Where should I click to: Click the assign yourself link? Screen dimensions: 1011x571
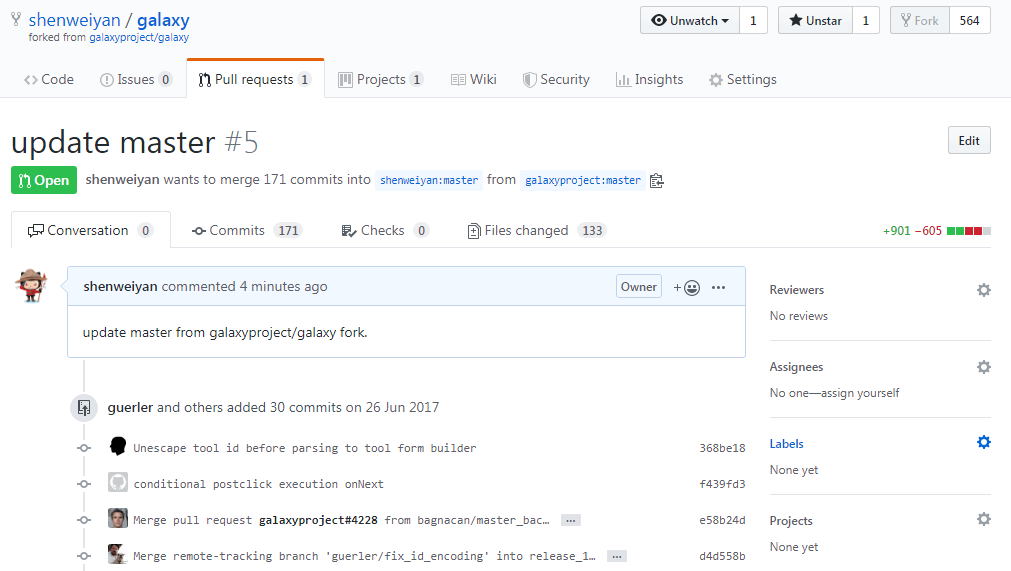[x=859, y=393]
